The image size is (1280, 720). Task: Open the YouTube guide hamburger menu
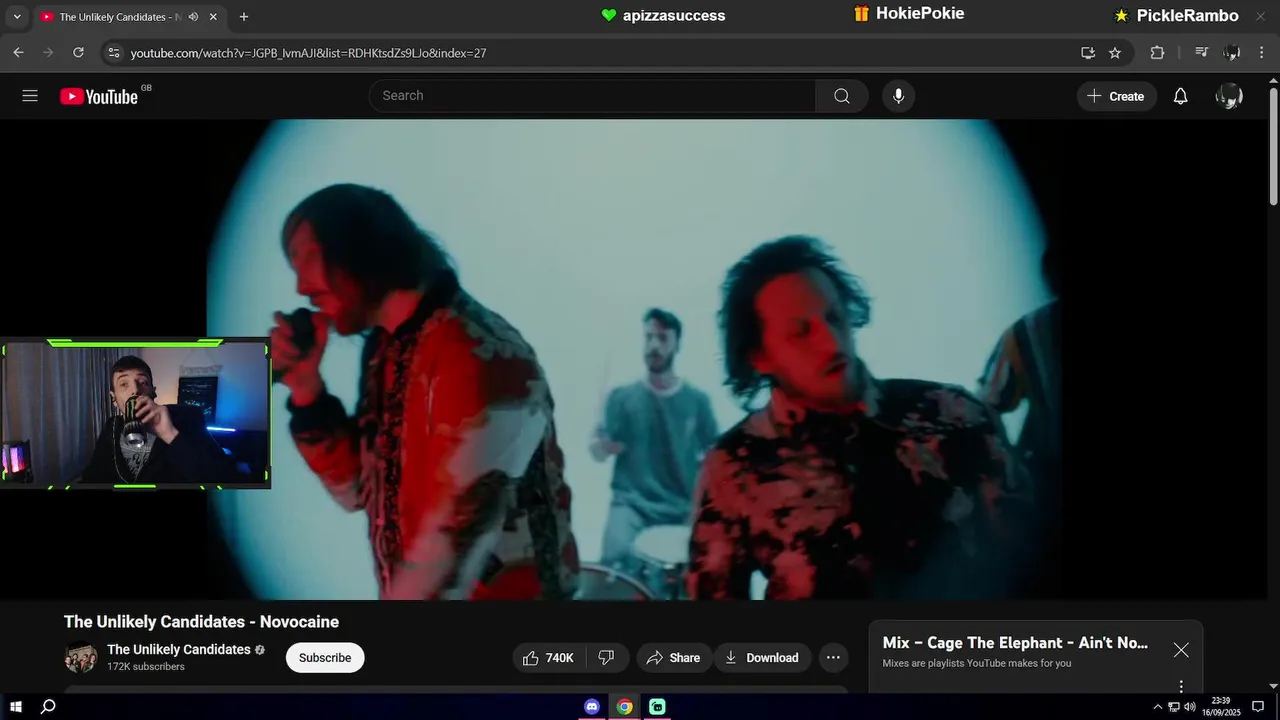tap(30, 96)
